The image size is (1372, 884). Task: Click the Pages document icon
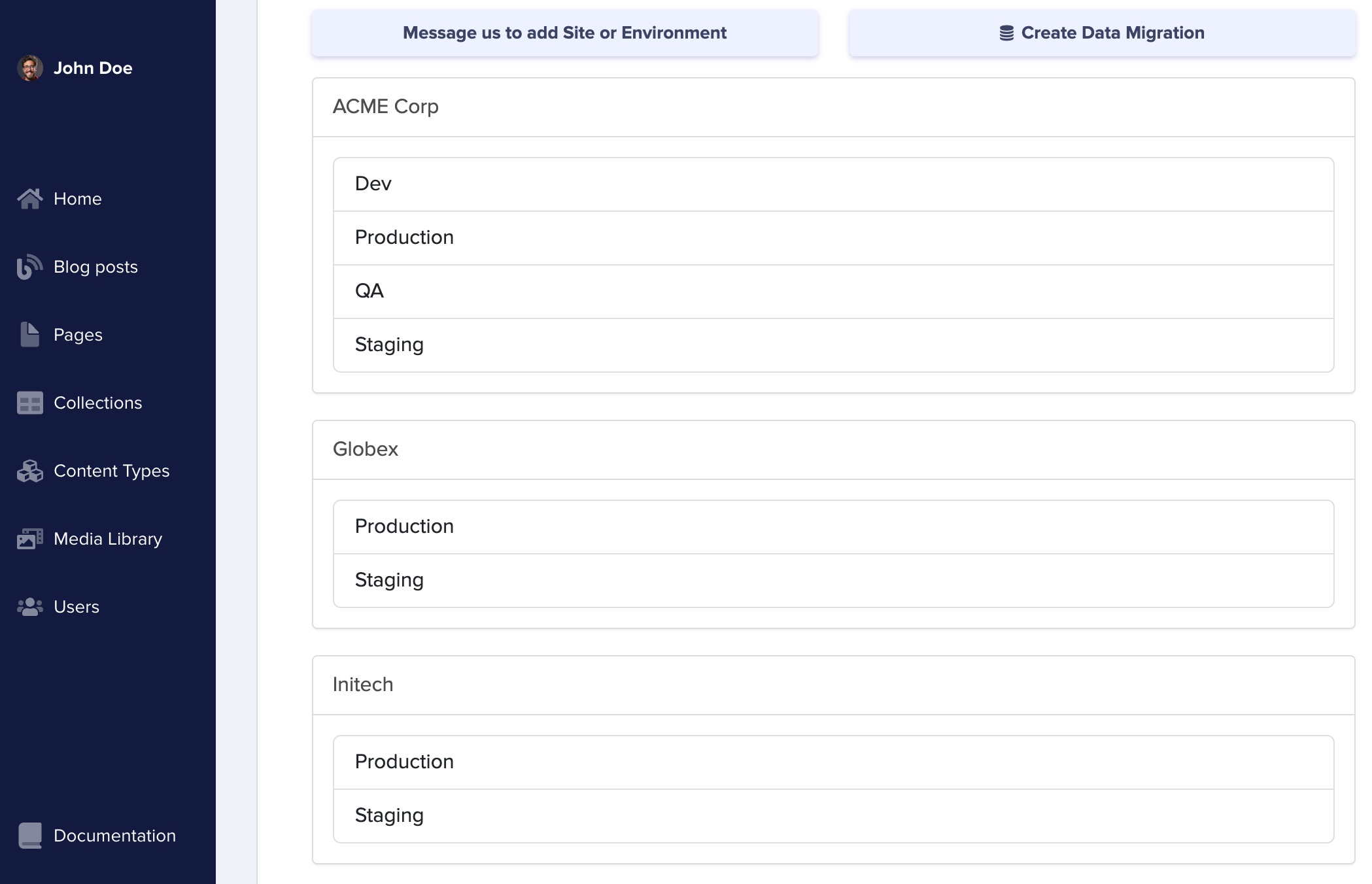click(x=31, y=334)
